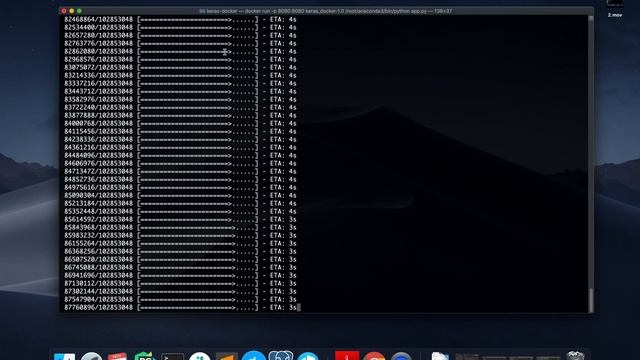Click the line starting with 86507520/102853048
Image resolution: width=640 pixels, height=360 pixels.
[x=180, y=259]
